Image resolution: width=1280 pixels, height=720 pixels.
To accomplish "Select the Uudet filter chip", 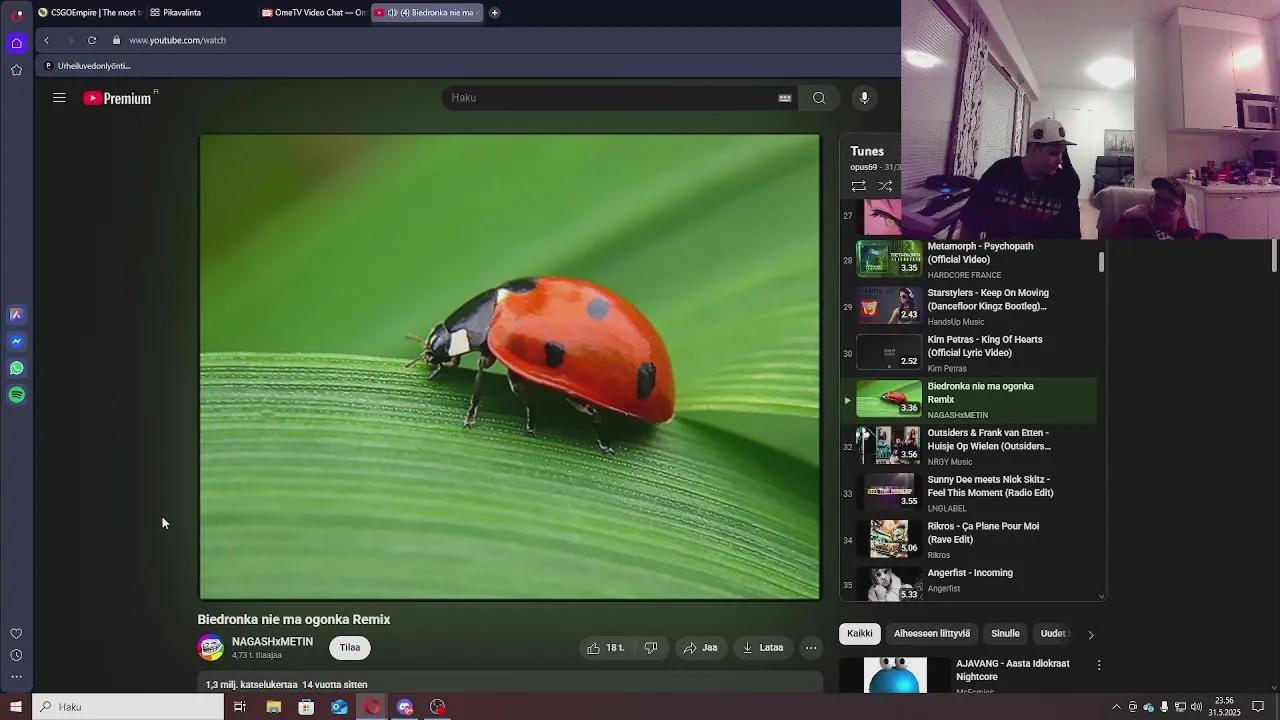I will [1053, 634].
